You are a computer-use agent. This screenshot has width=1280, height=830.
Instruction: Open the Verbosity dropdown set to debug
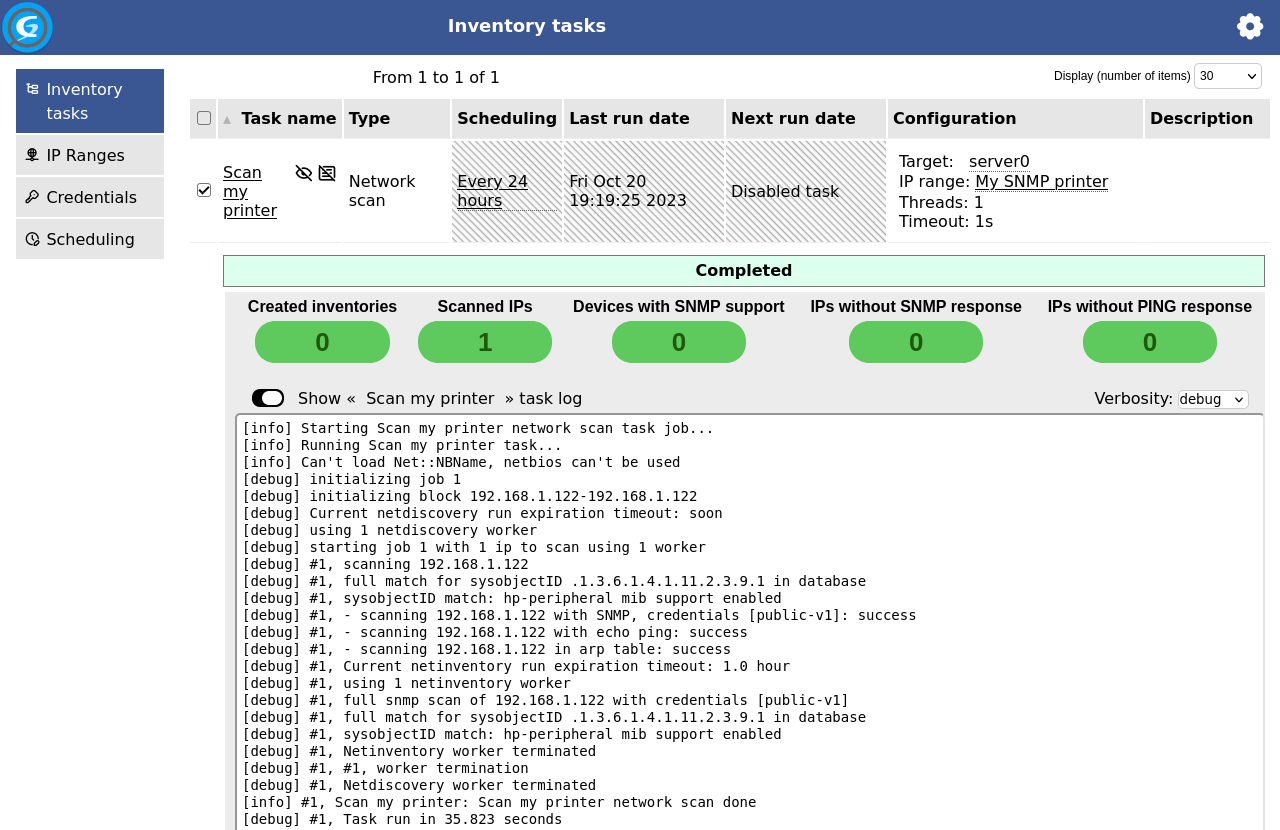point(1214,399)
